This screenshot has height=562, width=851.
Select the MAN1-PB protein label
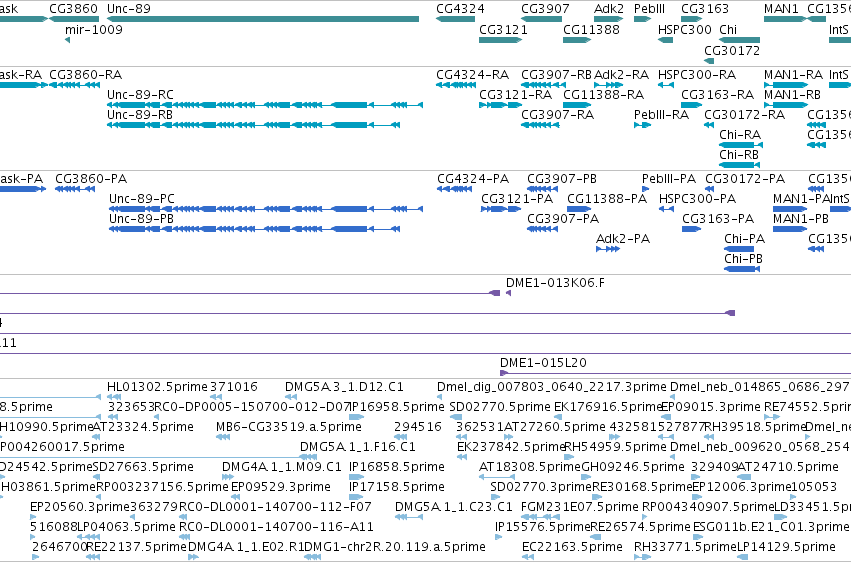[801, 219]
